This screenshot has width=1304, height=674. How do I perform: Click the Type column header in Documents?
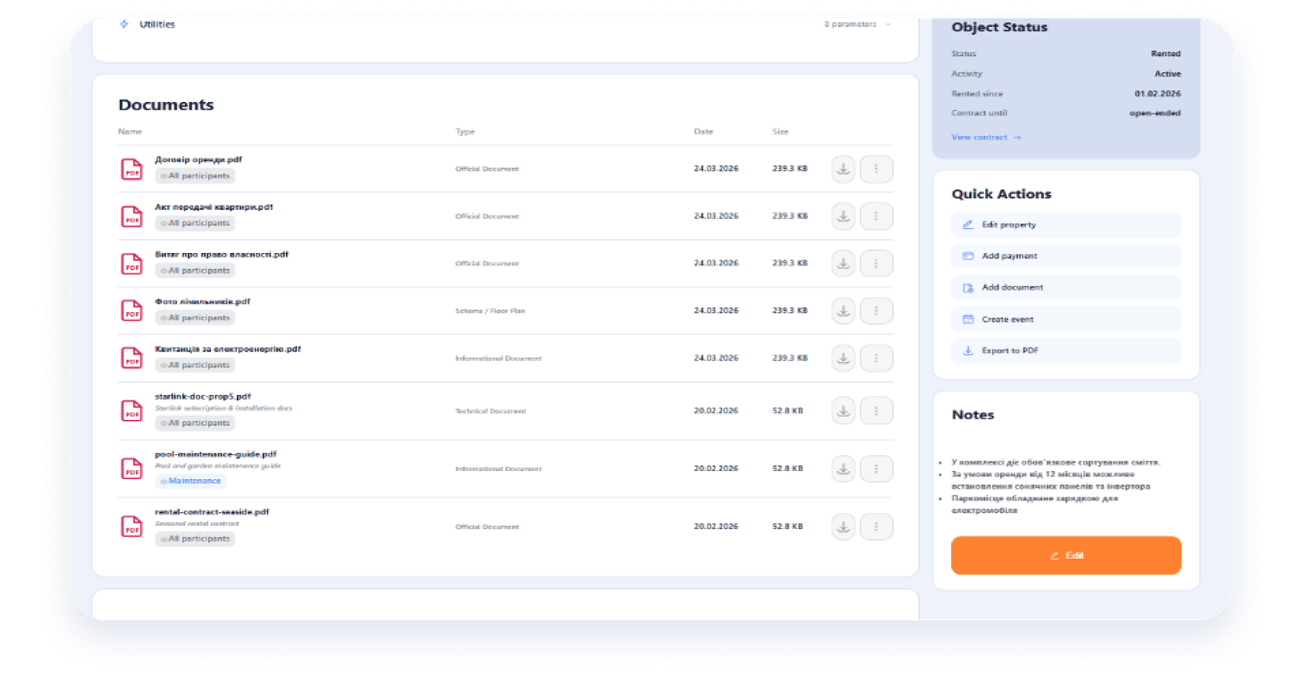[465, 131]
